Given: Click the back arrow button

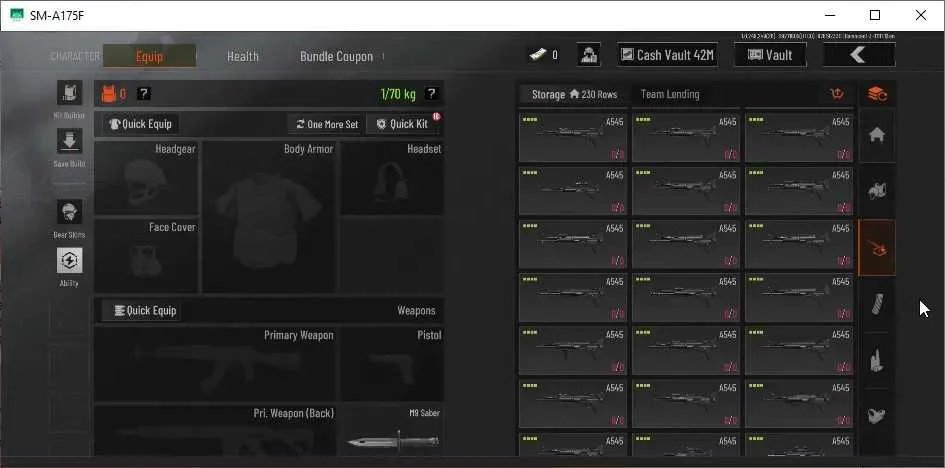Looking at the screenshot, I should point(859,55).
